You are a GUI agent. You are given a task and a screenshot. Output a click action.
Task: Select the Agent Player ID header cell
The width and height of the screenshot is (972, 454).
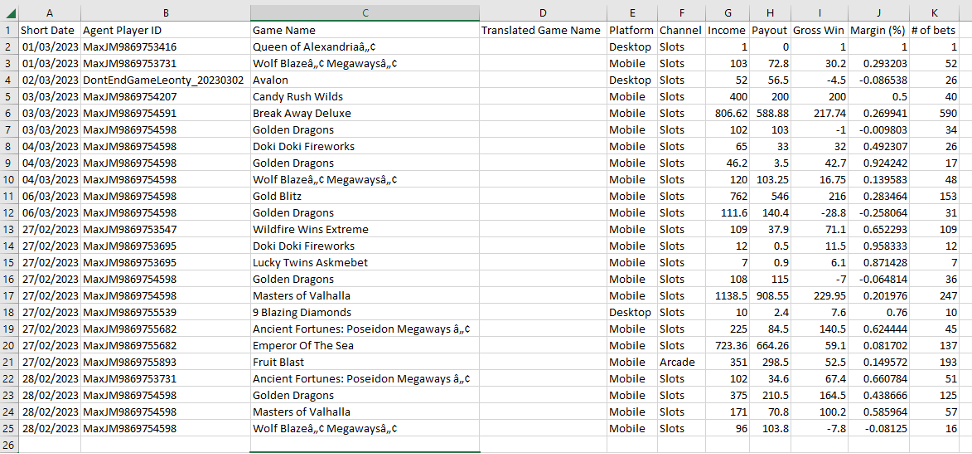click(164, 30)
